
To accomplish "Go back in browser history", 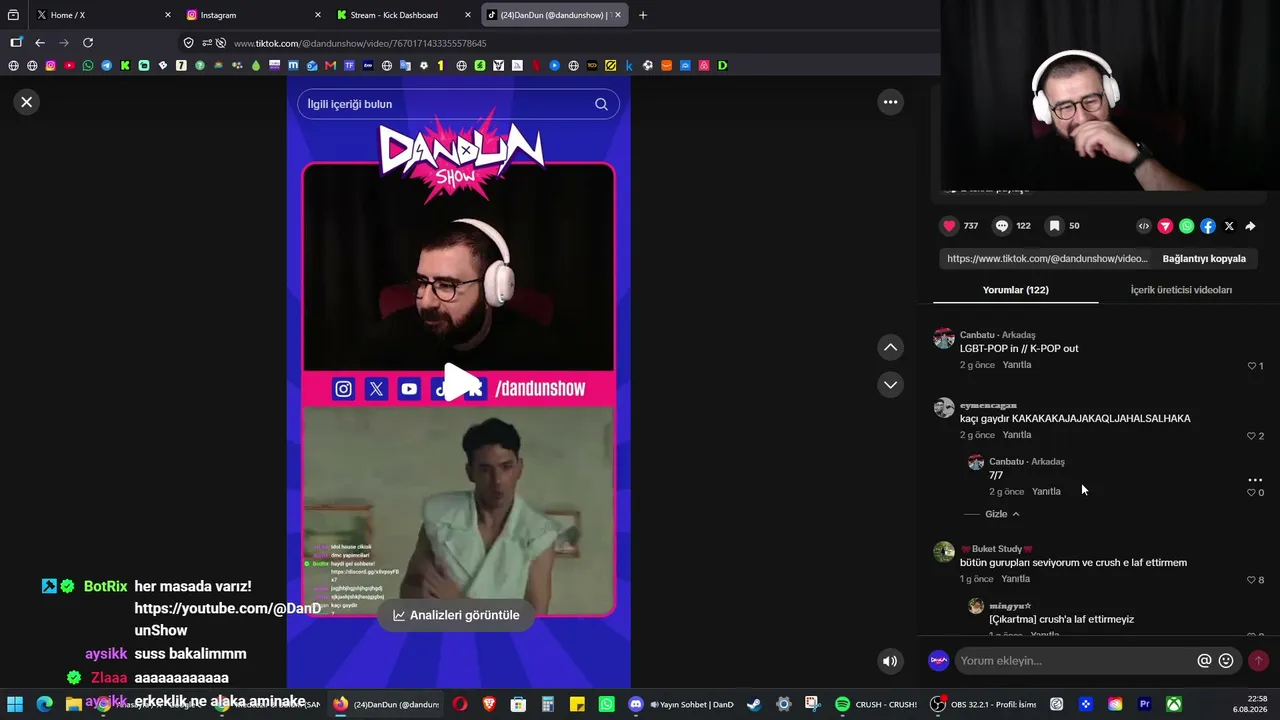I will tap(40, 42).
